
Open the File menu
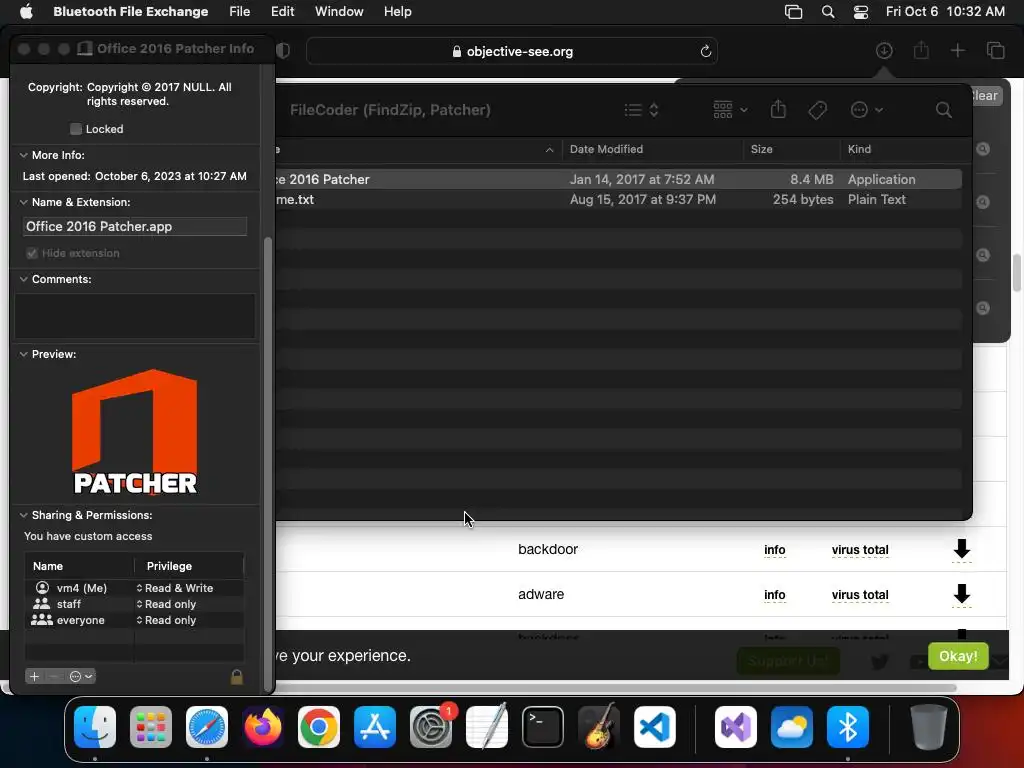240,12
